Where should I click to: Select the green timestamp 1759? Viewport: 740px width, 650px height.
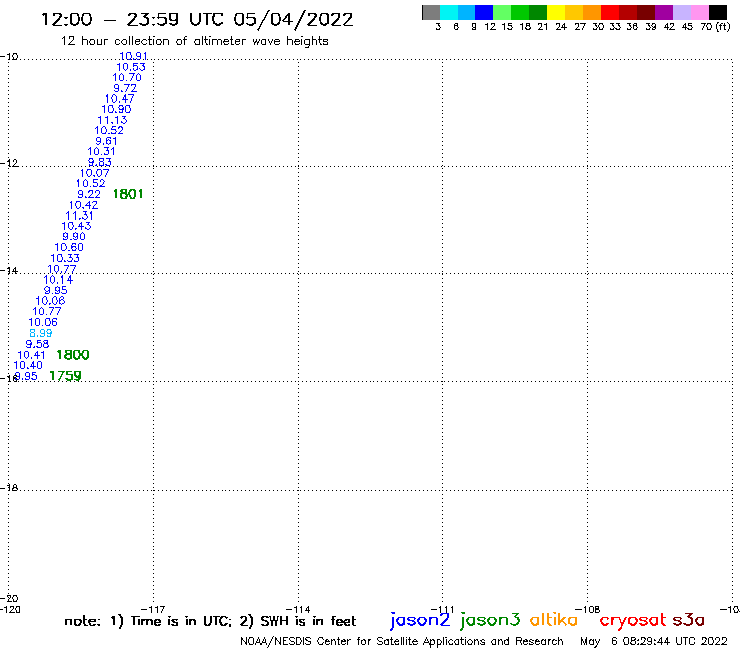(66, 376)
